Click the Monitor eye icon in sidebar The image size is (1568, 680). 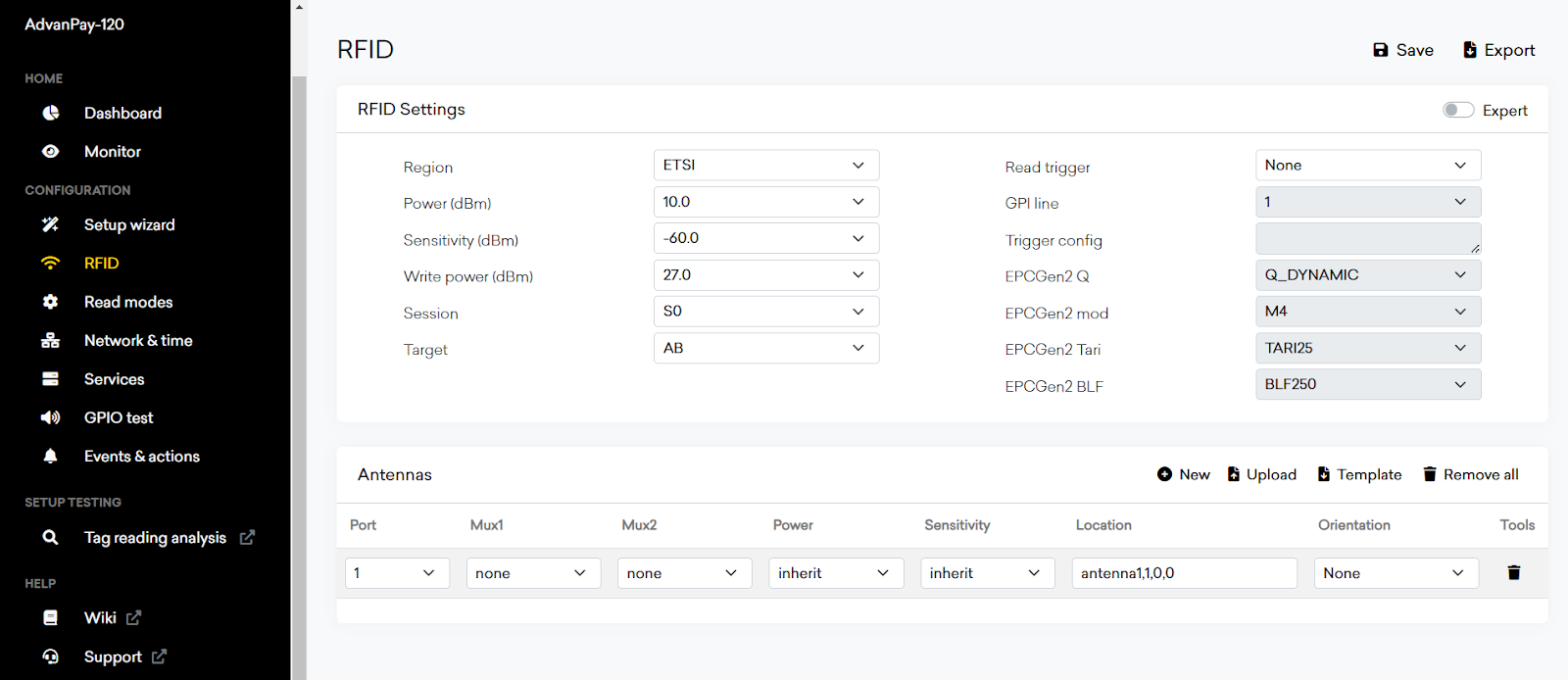pos(51,152)
